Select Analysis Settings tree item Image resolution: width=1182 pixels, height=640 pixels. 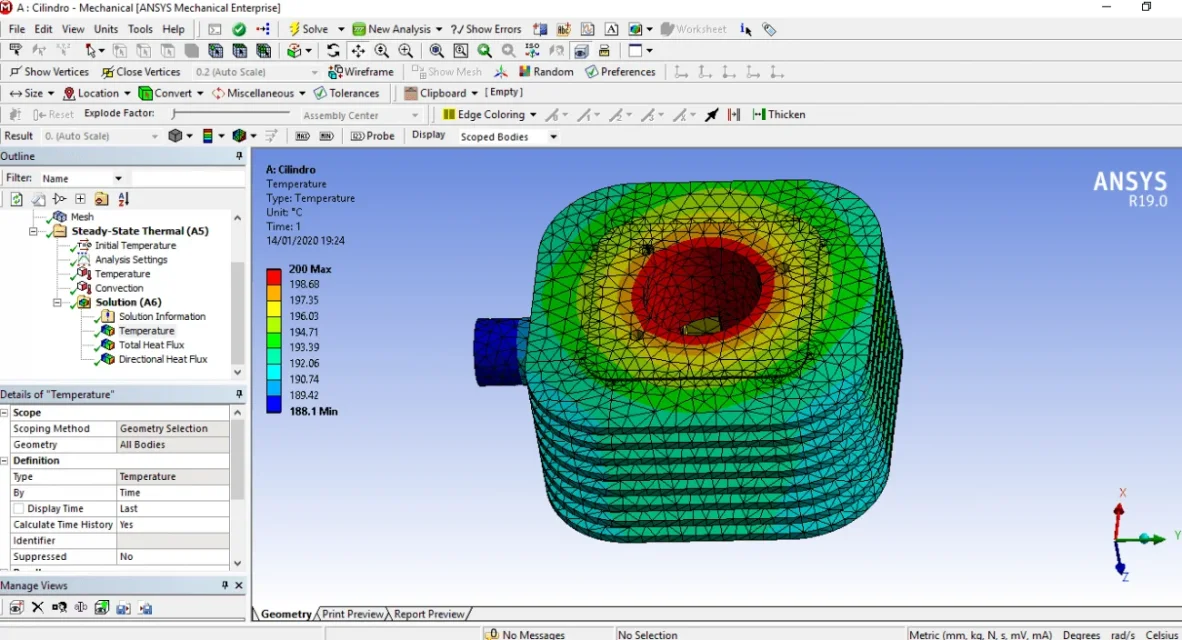point(131,260)
